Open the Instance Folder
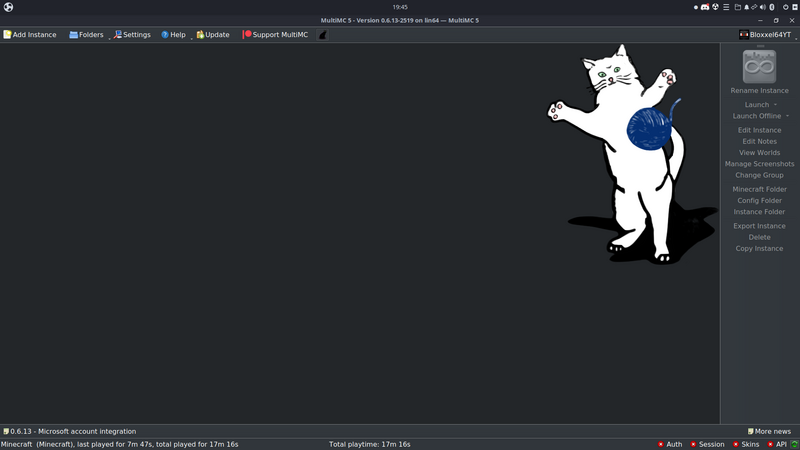 point(759,212)
